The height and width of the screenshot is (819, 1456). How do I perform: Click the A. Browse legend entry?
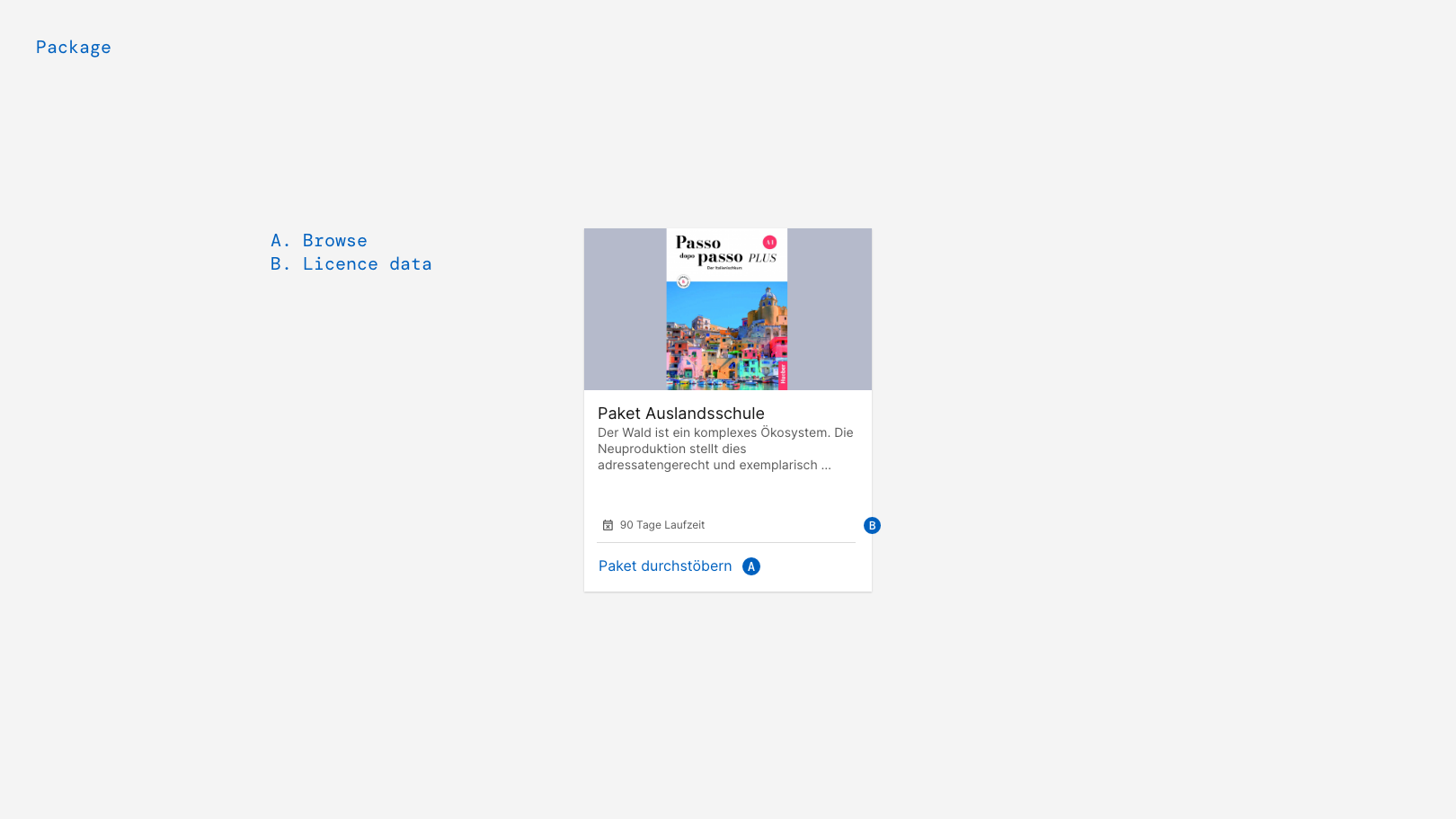click(x=319, y=241)
